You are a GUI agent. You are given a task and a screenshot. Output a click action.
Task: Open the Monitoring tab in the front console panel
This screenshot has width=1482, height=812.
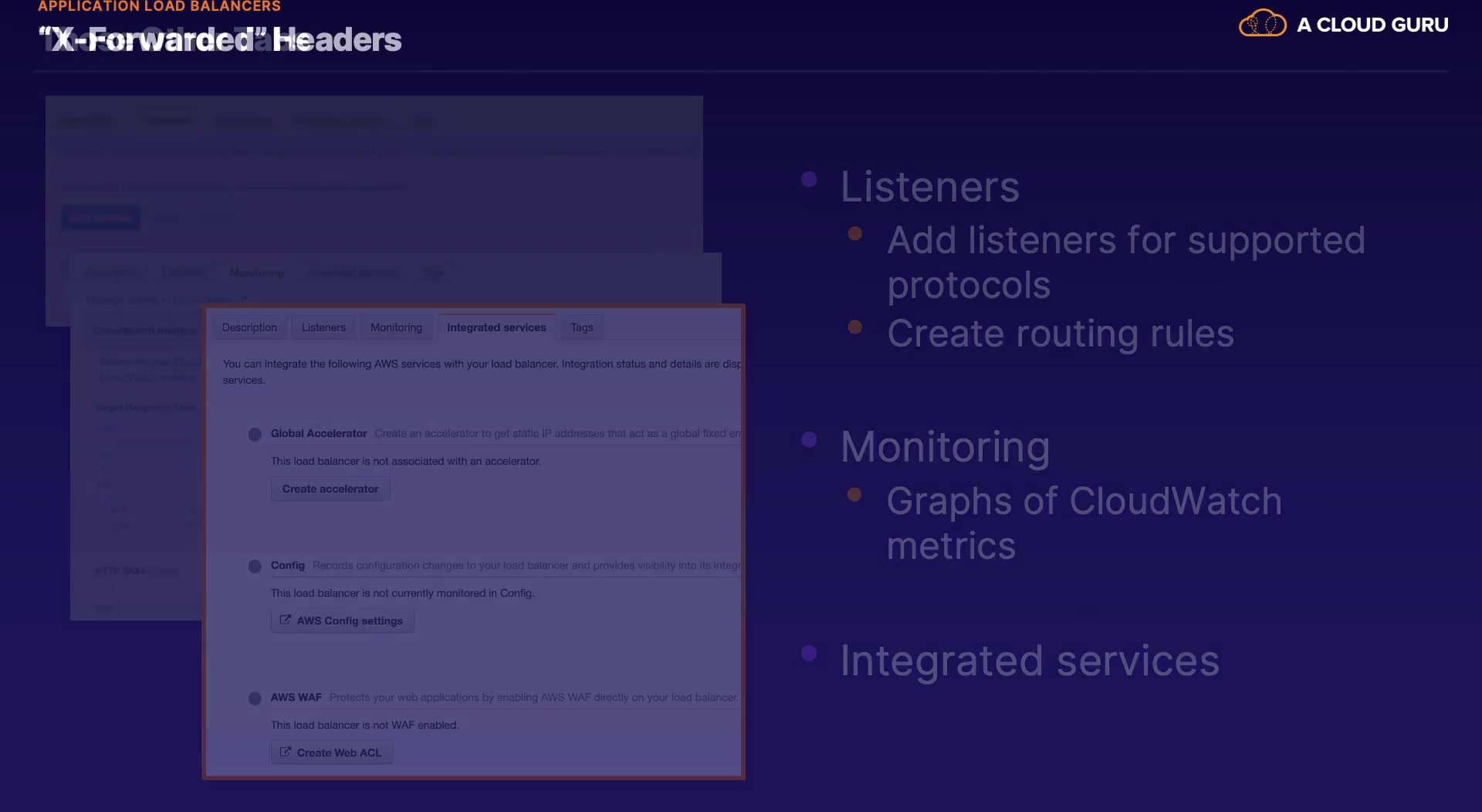point(396,327)
